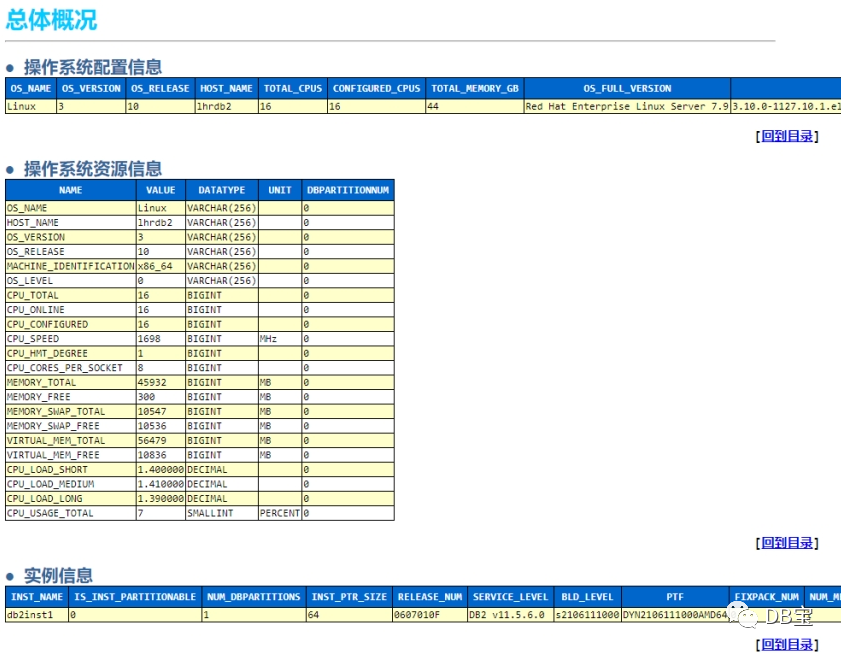The width and height of the screenshot is (841, 653).
Task: Click the OS_FULL_VERSION column header
Action: 627,89
